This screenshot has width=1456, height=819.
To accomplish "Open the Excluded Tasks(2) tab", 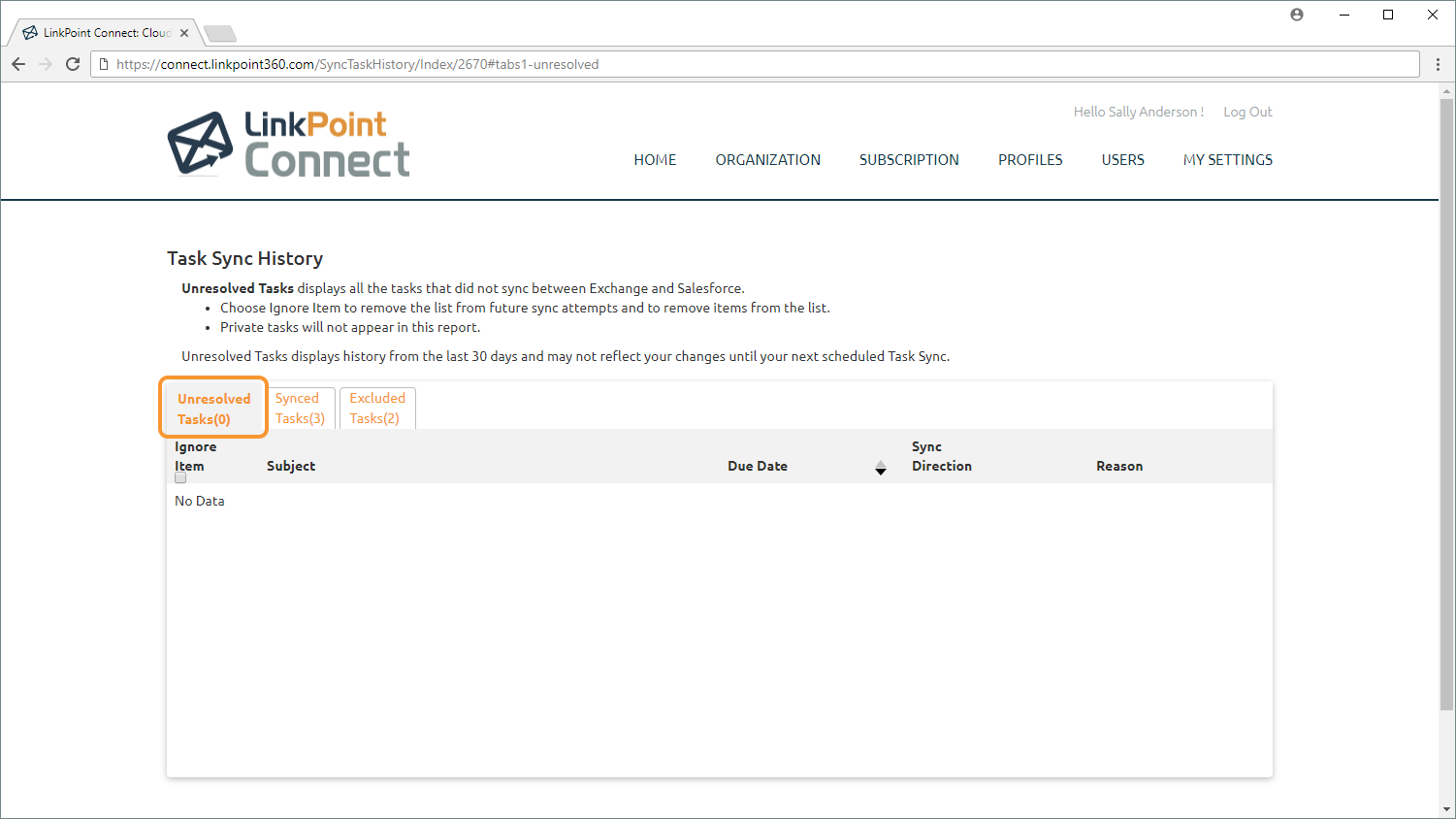I will (x=377, y=409).
